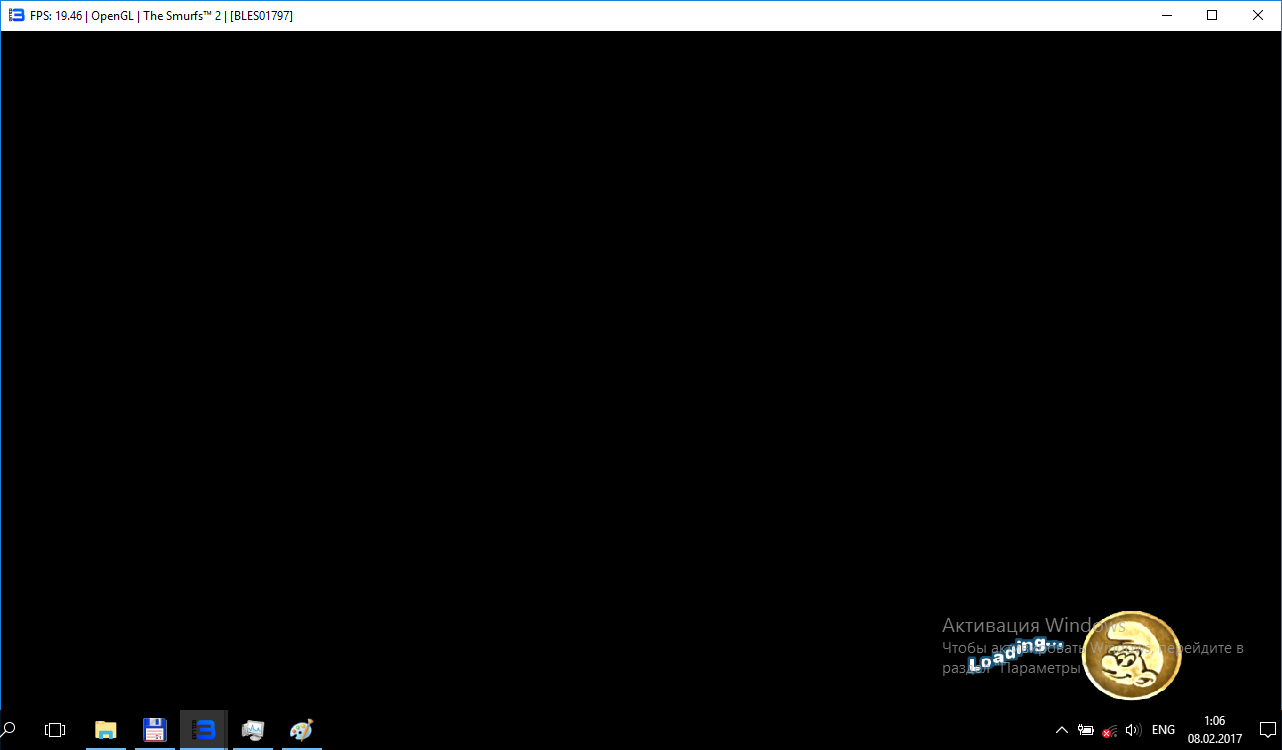The width and height of the screenshot is (1282, 750).
Task: Maximize the Smurfs 2 game window
Action: click(1212, 15)
